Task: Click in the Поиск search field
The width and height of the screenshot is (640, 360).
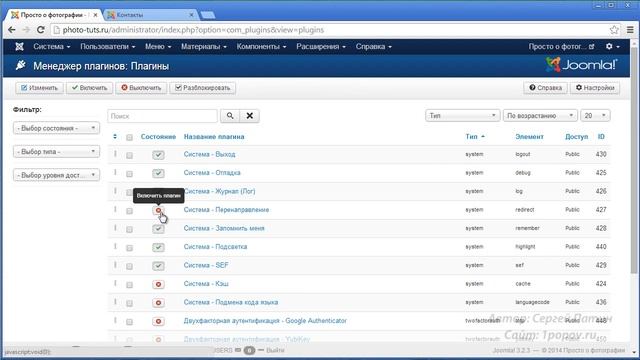Action: (x=162, y=116)
